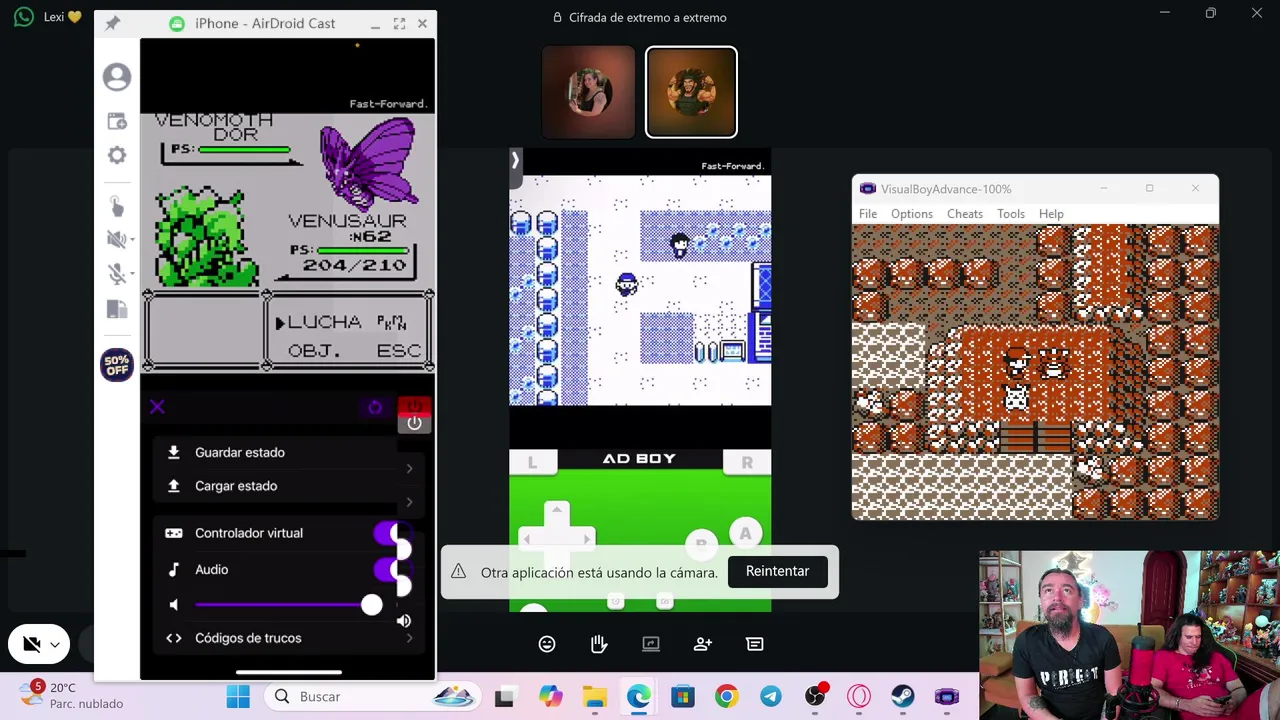The image size is (1280, 720).
Task: Click the WhatsApp logo in title bar
Action: click(x=24, y=17)
